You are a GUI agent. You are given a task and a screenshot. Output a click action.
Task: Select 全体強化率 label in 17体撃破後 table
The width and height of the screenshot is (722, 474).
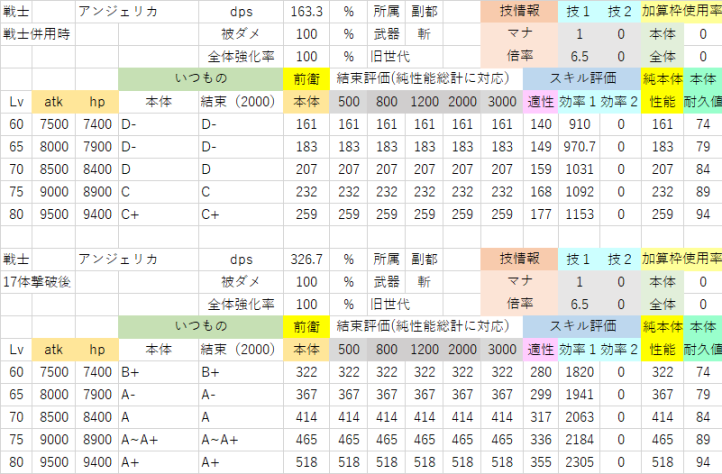pyautogui.click(x=241, y=304)
